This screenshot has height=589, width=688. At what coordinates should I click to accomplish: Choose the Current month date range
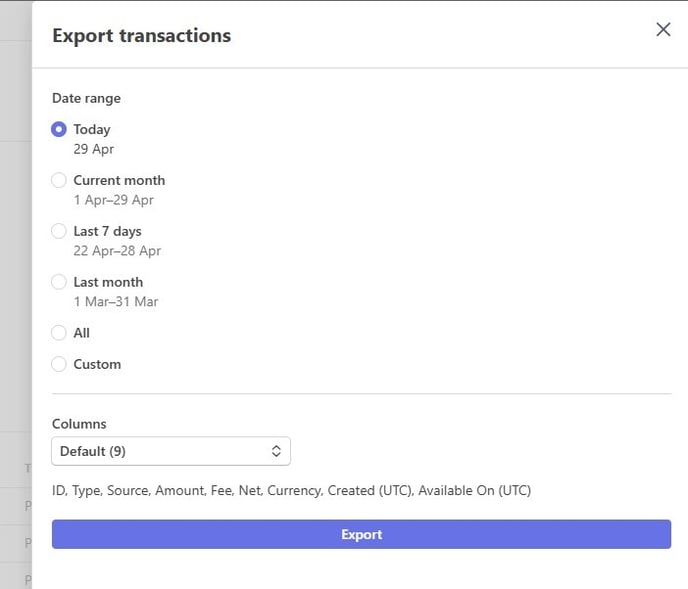click(x=59, y=180)
